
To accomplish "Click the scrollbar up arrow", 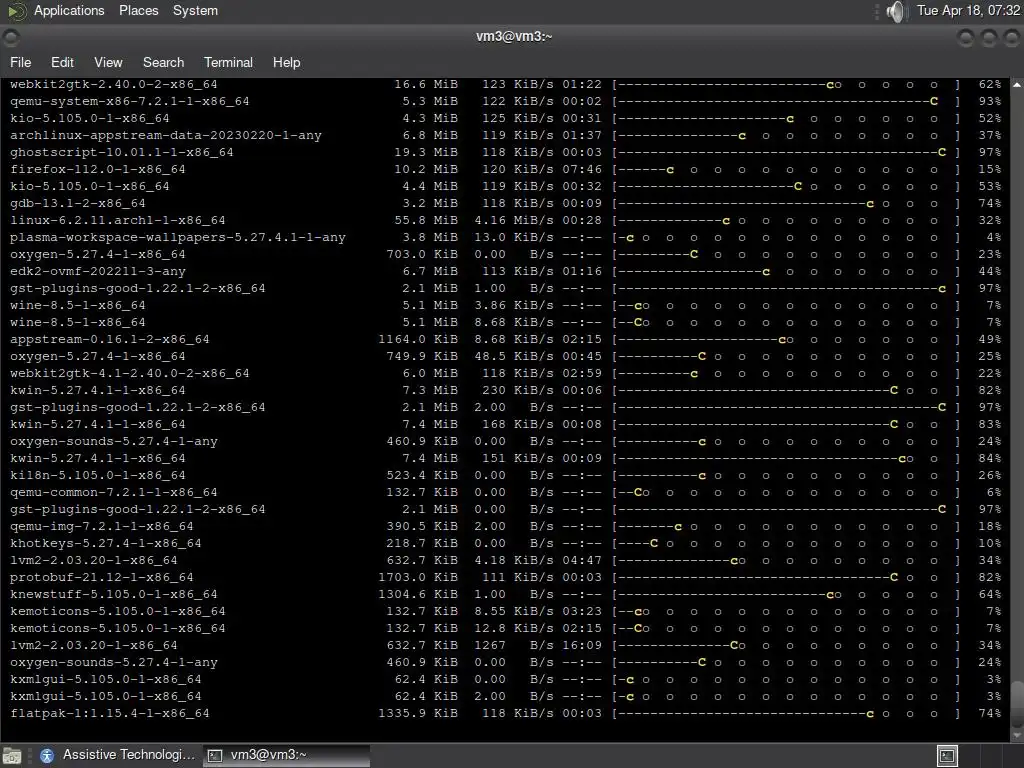I will click(1017, 85).
